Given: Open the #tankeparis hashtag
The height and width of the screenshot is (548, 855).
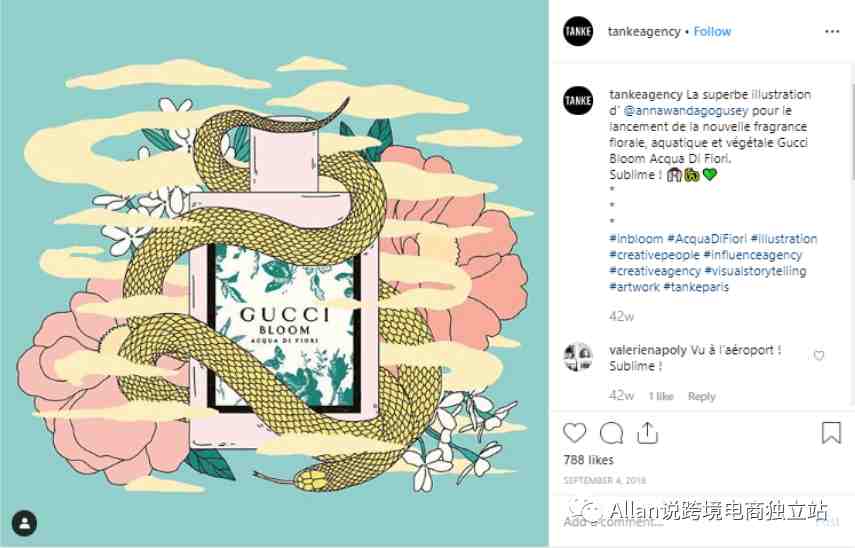Looking at the screenshot, I should coord(696,287).
